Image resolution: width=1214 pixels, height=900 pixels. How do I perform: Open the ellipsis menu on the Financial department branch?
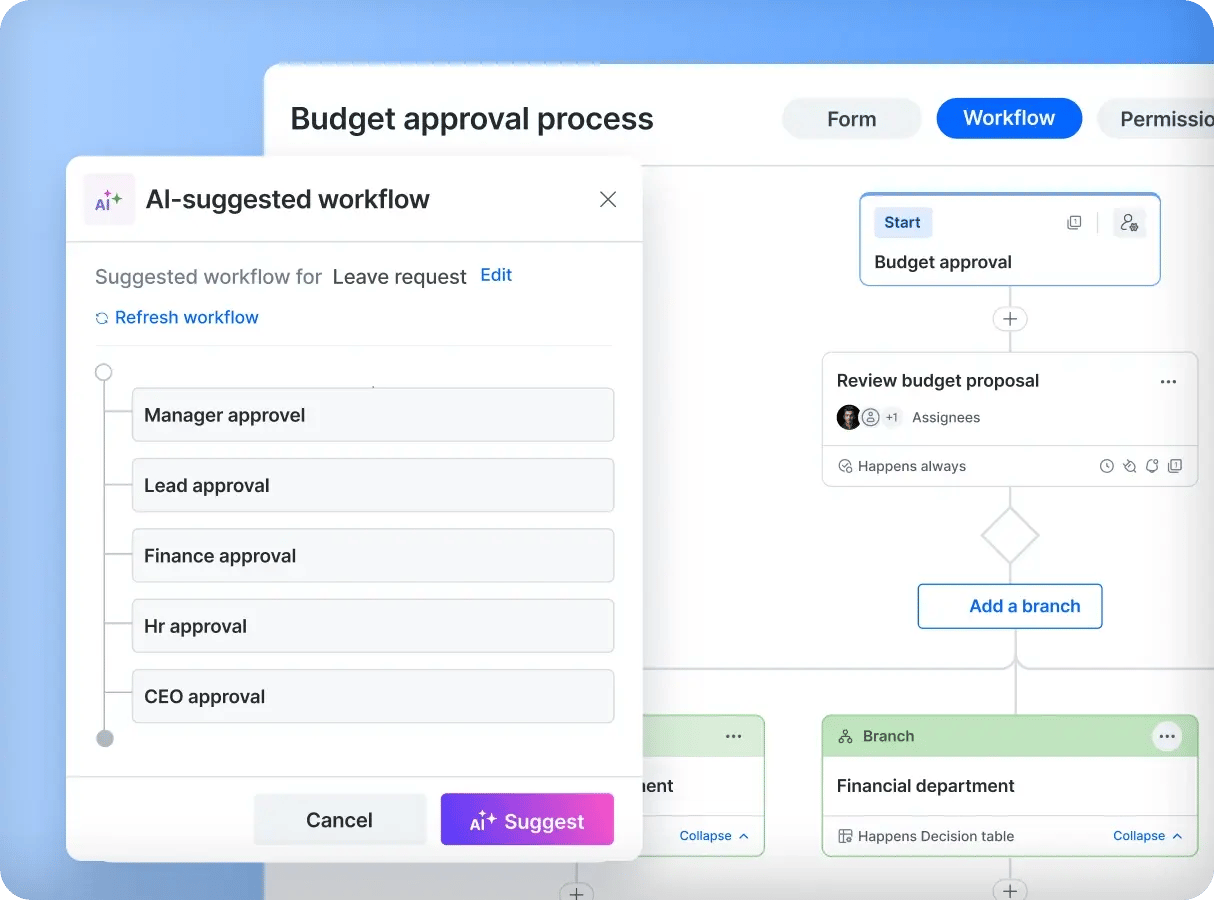[1167, 736]
